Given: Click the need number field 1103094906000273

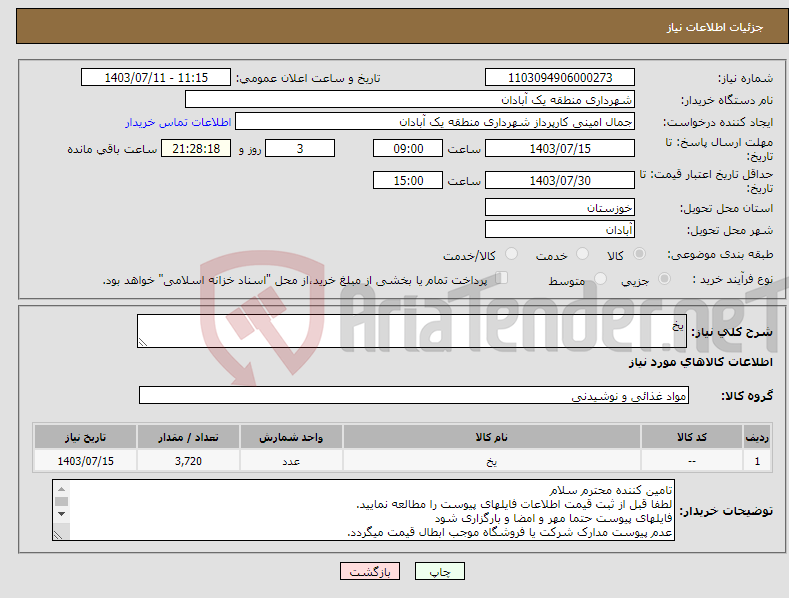Looking at the screenshot, I should pos(560,78).
